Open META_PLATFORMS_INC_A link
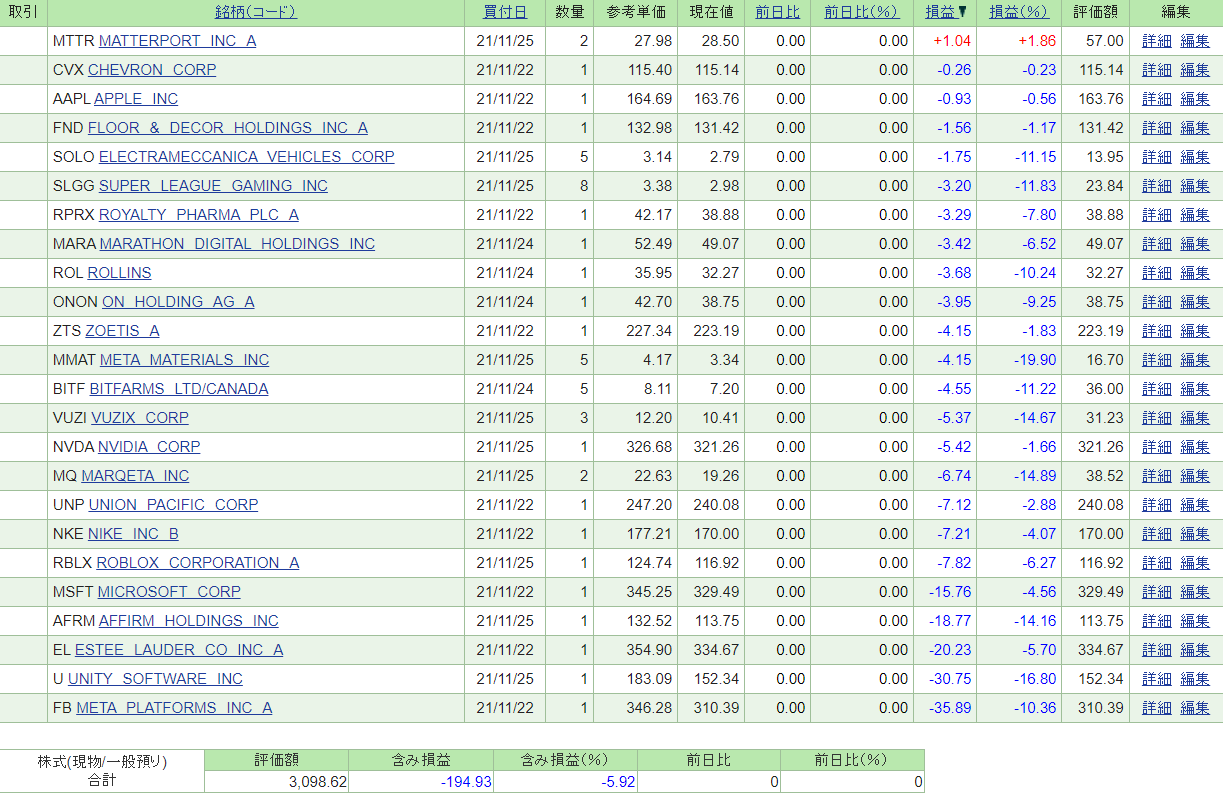The image size is (1223, 793). (174, 708)
